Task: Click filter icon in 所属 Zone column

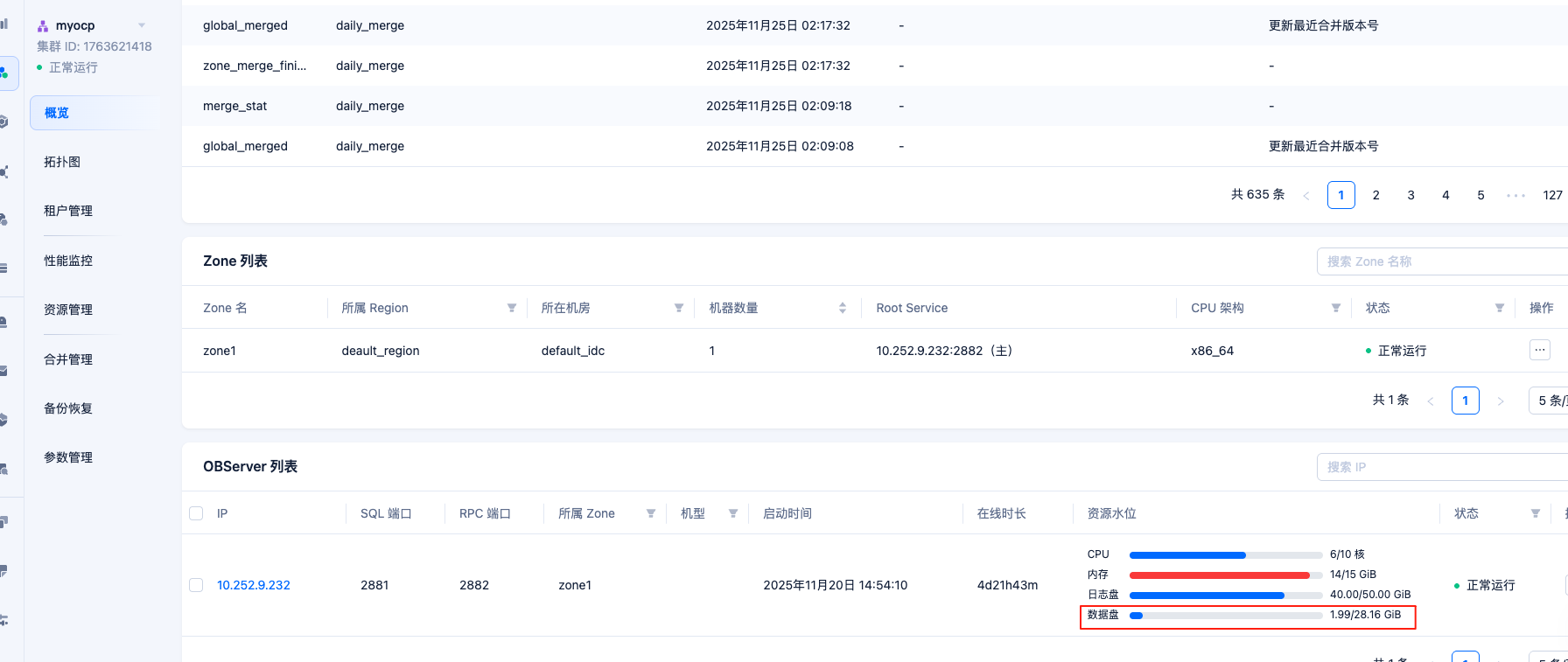Action: (x=651, y=513)
